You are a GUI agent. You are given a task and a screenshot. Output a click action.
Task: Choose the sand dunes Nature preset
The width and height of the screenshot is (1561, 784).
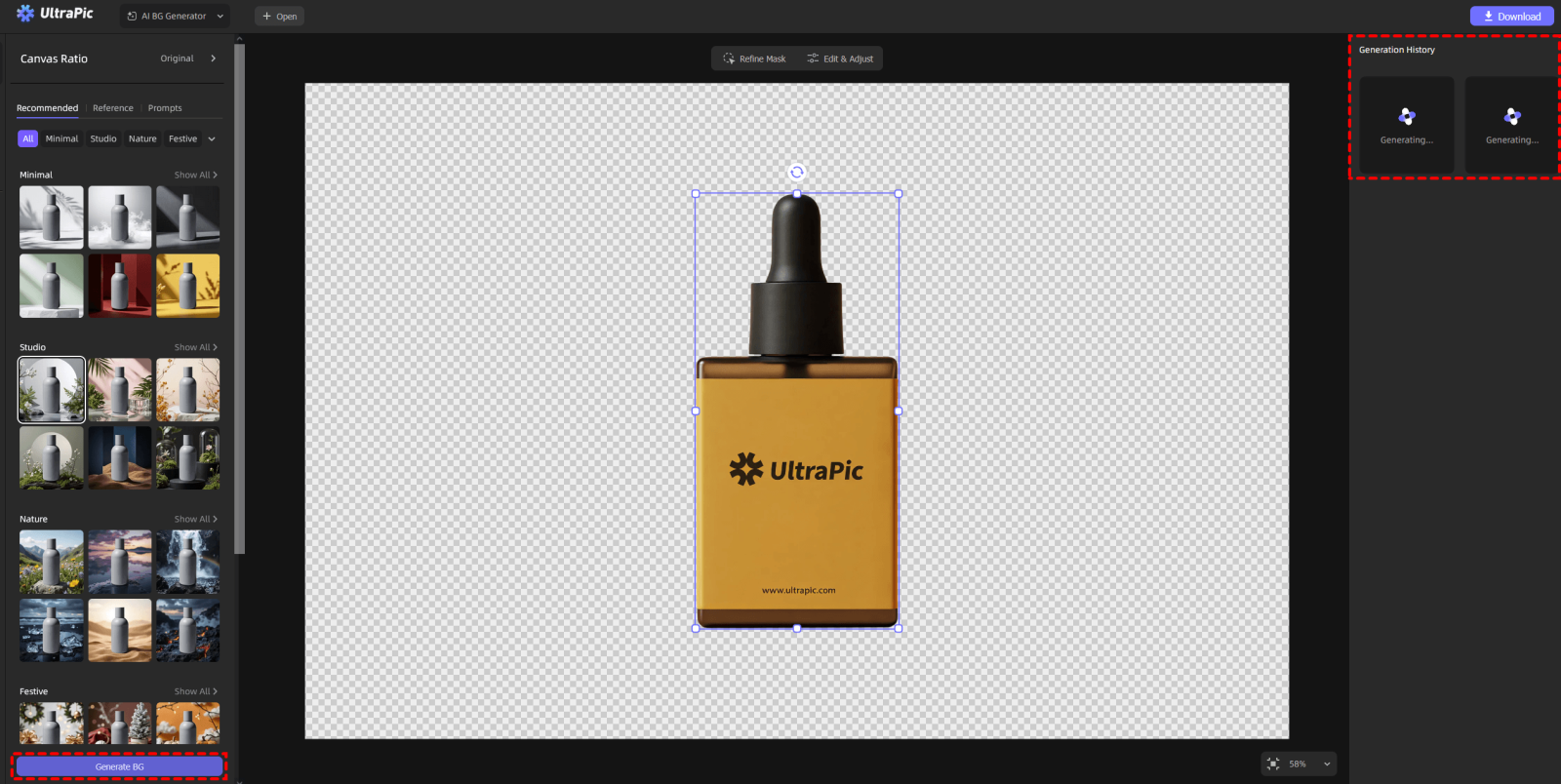tap(120, 630)
